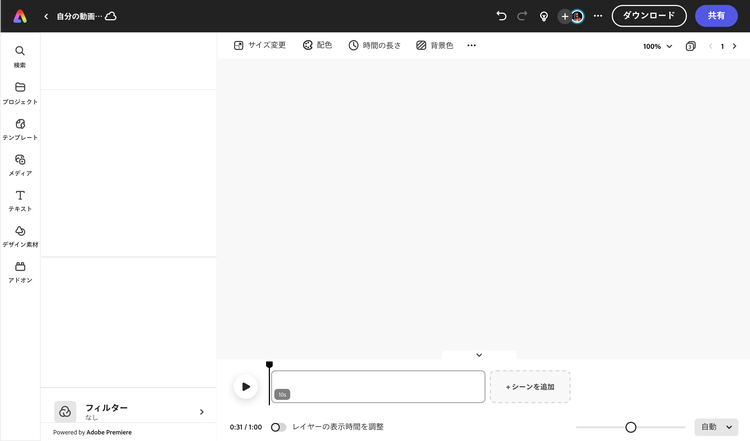Toggle レイヤーの表示時間を調整 switch
The height and width of the screenshot is (441, 750).
278,427
